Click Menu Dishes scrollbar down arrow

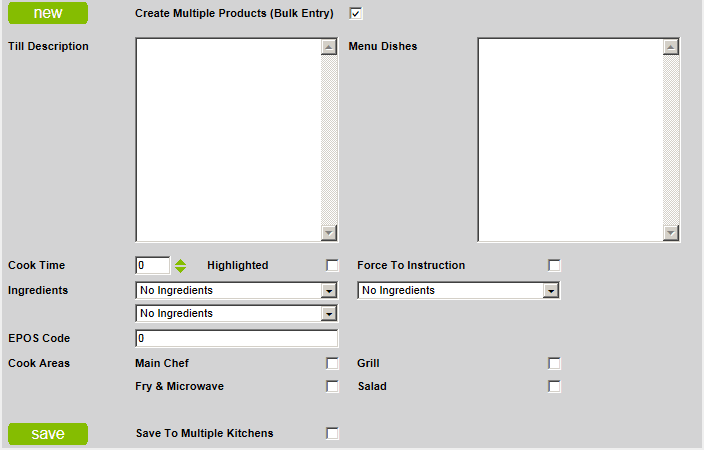(671, 233)
